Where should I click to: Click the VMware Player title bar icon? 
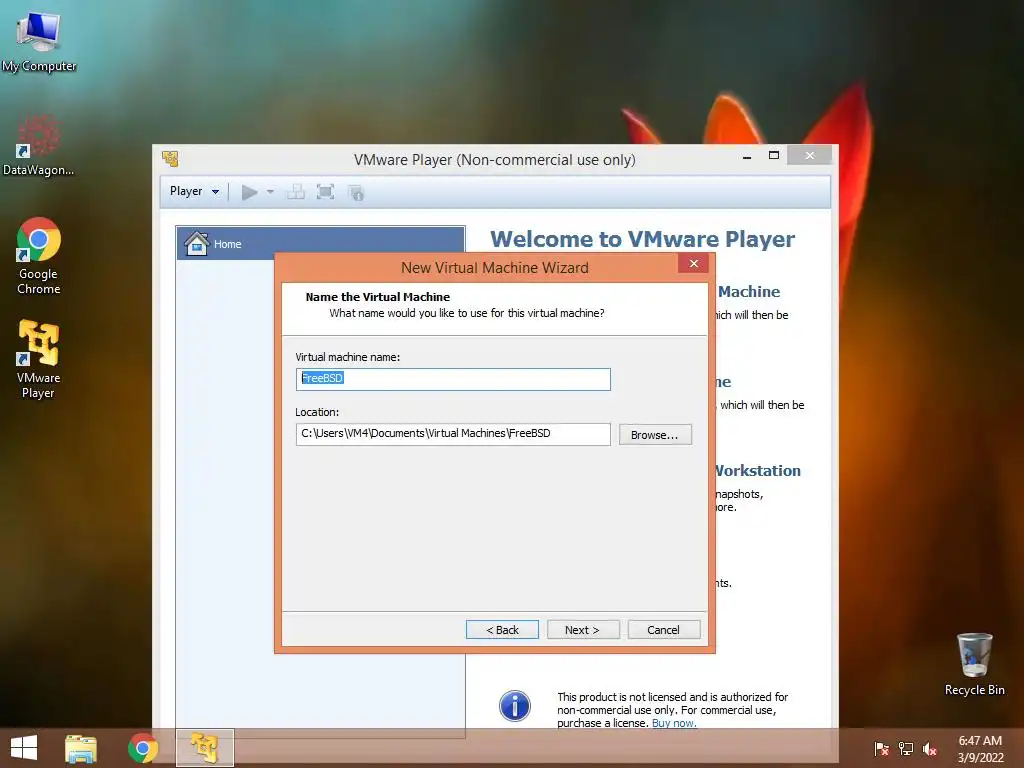pyautogui.click(x=170, y=159)
